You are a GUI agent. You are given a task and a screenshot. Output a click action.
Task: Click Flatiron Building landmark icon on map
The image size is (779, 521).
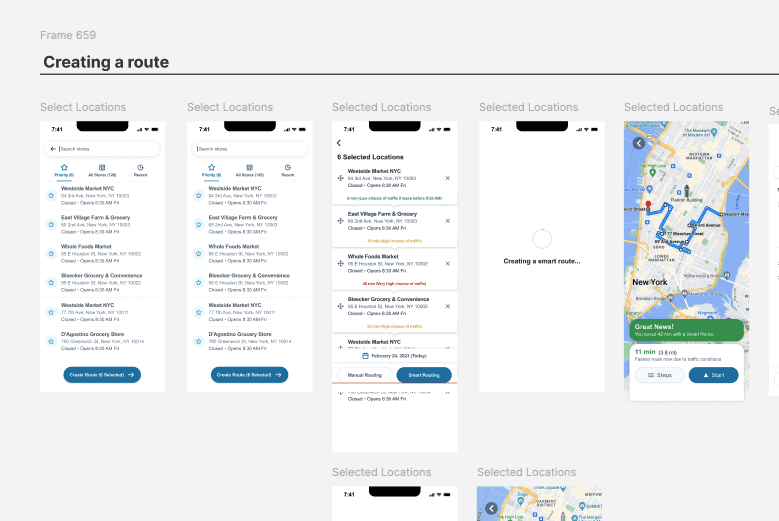pos(687,190)
